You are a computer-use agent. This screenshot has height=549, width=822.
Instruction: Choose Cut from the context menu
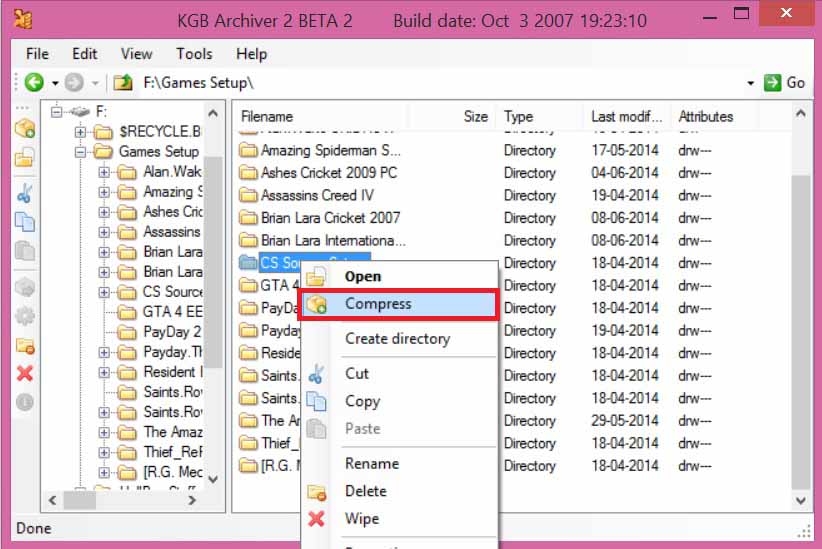coord(399,373)
